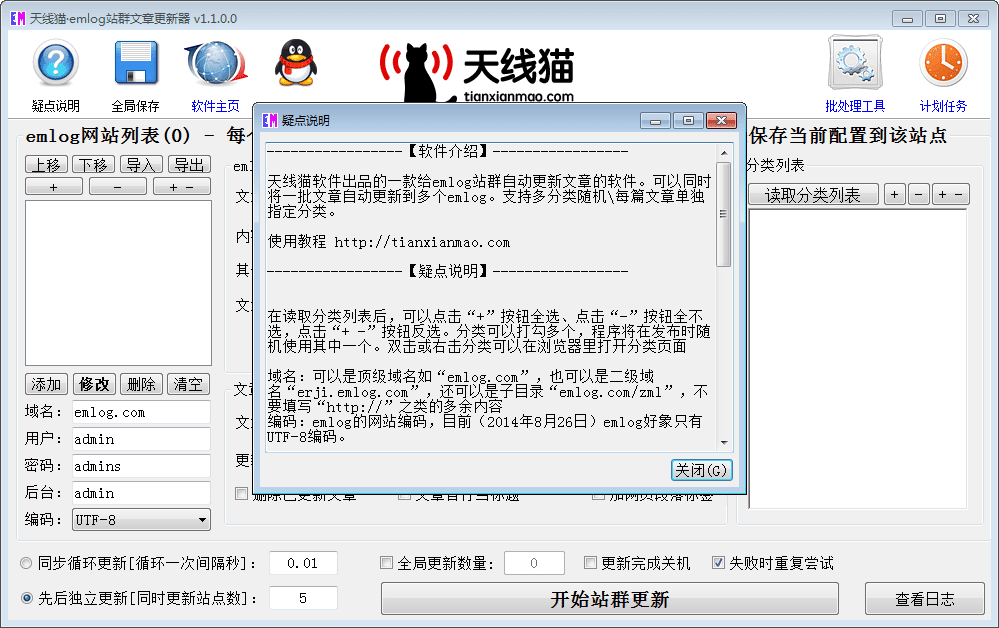This screenshot has width=999, height=628.
Task: Click the loop interval field showing 0.01
Action: pyautogui.click(x=303, y=563)
